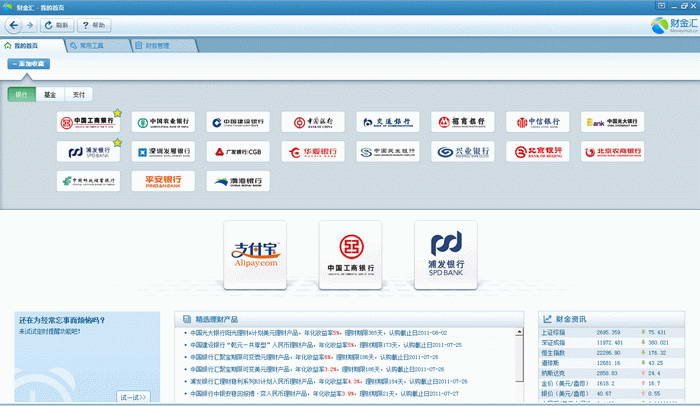Go forward with the right arrow button
Viewport: 700px width, 406px height.
click(30, 25)
